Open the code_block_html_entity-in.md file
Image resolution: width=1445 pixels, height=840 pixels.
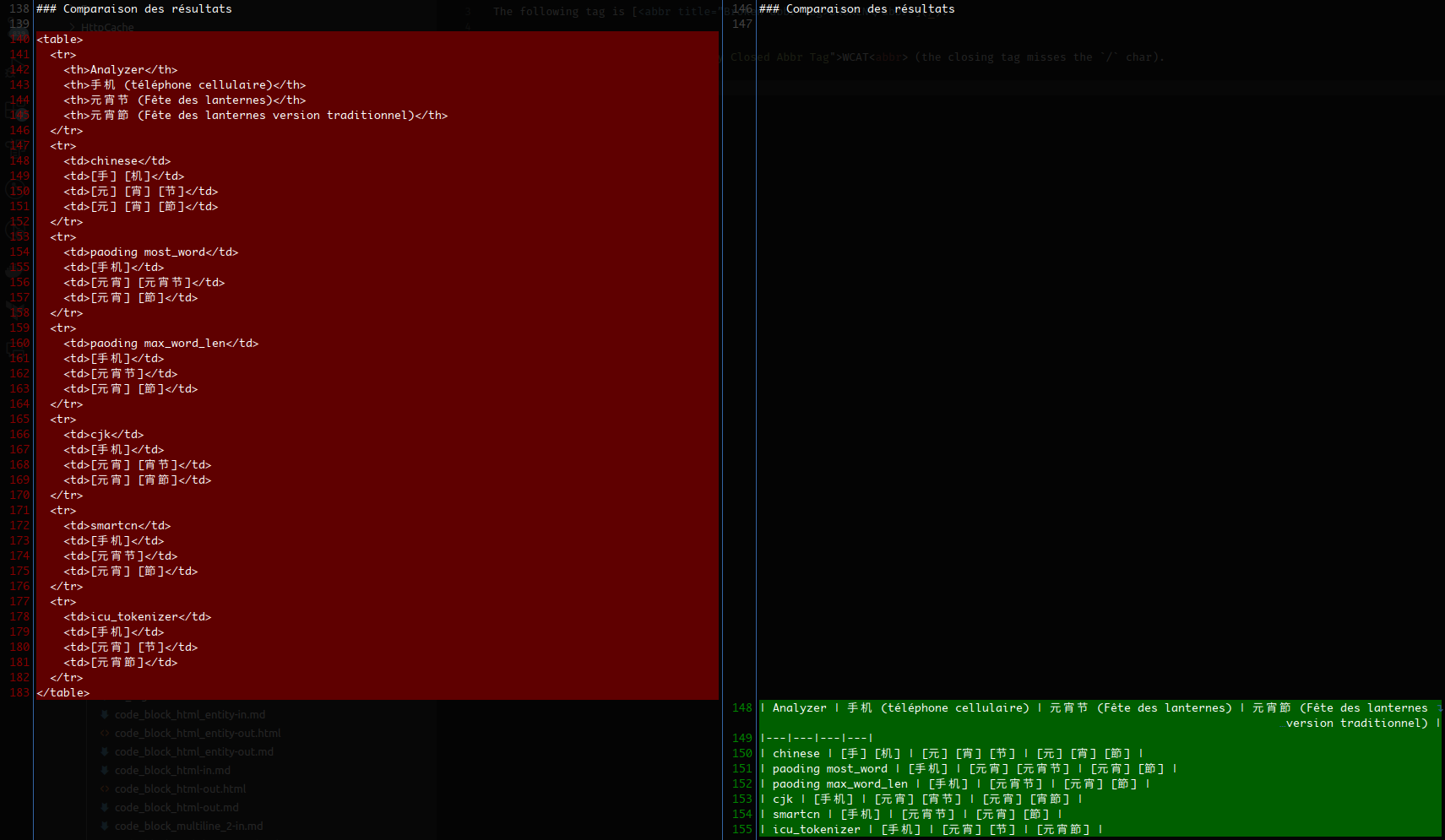[x=189, y=715]
